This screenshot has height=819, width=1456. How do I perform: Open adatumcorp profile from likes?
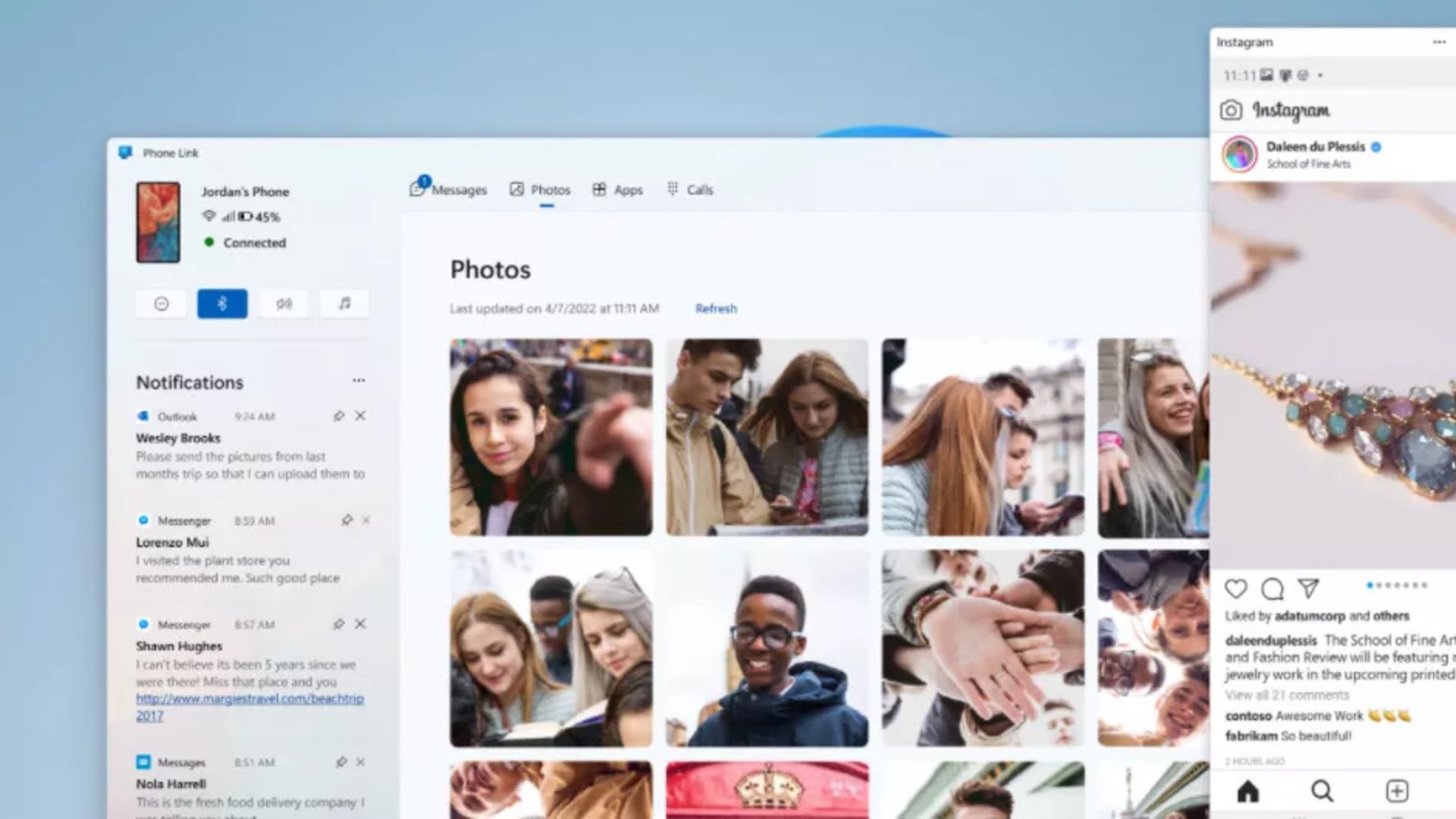(1310, 616)
